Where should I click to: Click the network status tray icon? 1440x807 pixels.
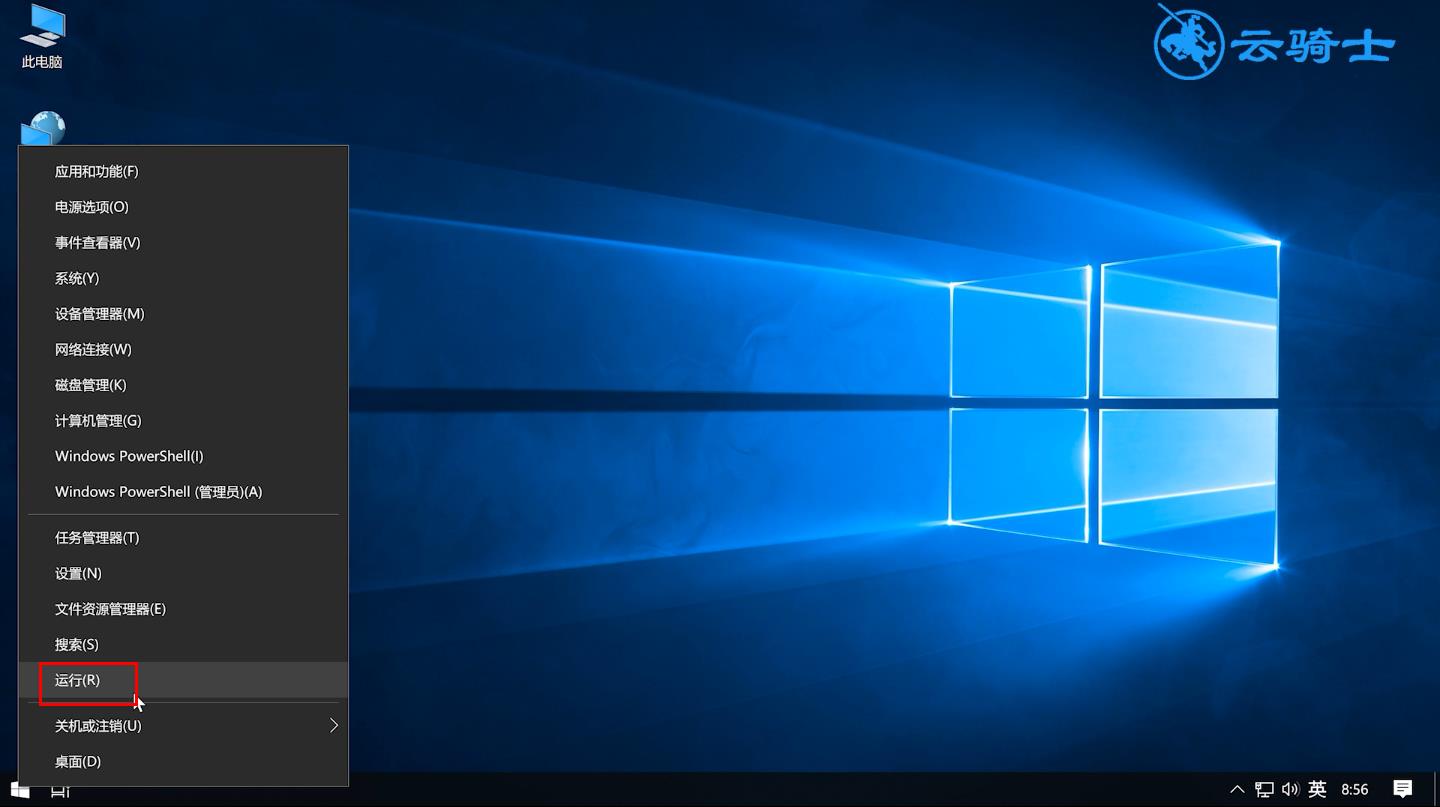[1264, 789]
